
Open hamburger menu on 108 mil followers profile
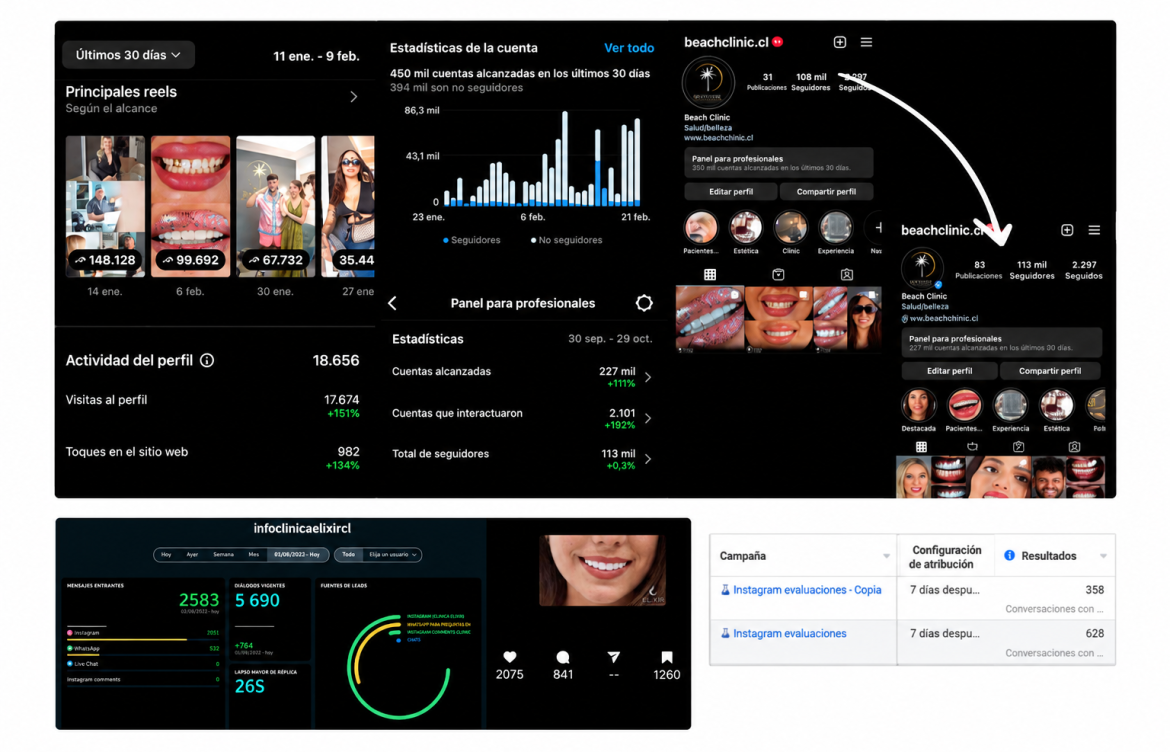[866, 42]
